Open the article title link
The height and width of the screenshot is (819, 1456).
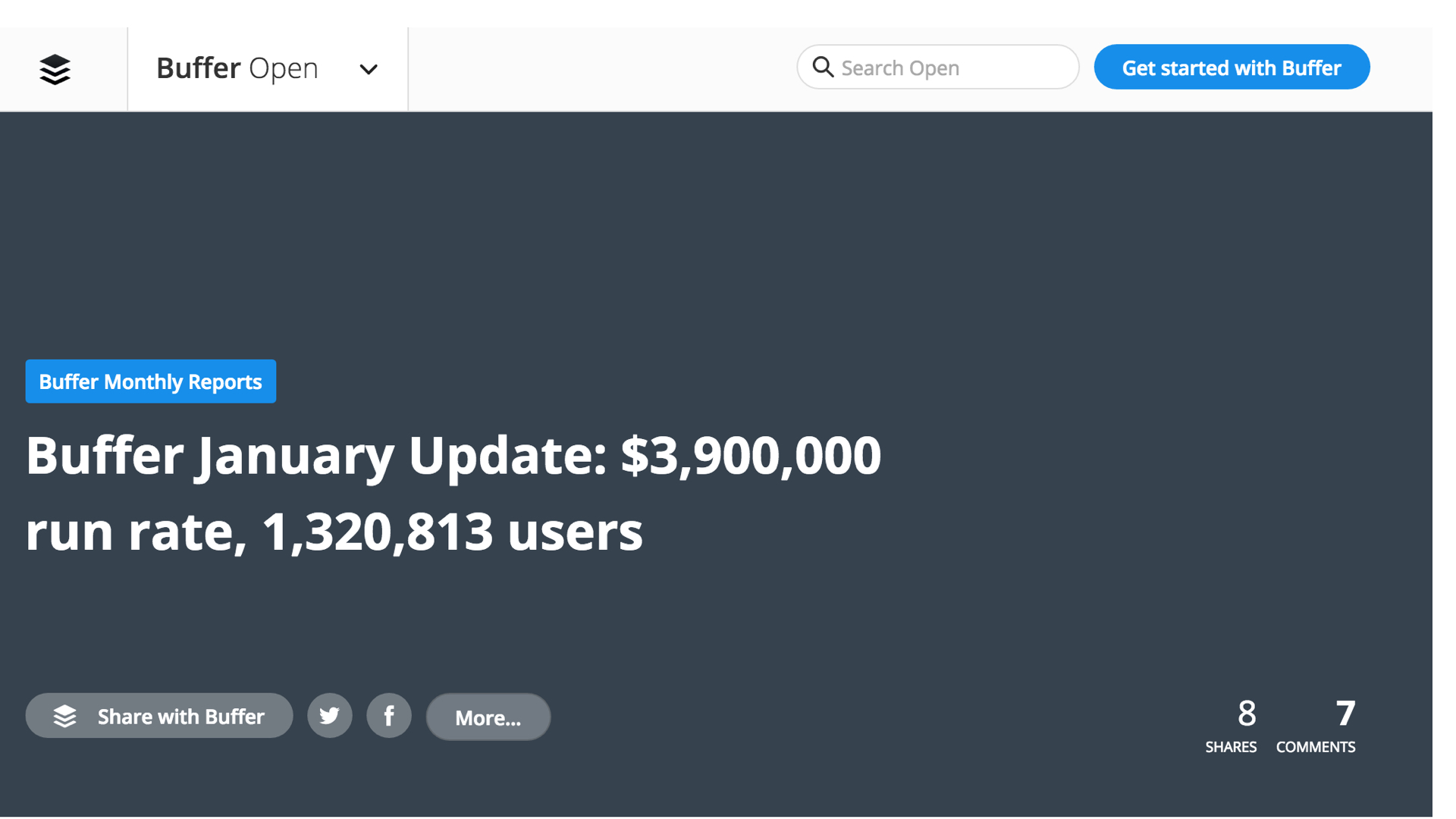(453, 493)
